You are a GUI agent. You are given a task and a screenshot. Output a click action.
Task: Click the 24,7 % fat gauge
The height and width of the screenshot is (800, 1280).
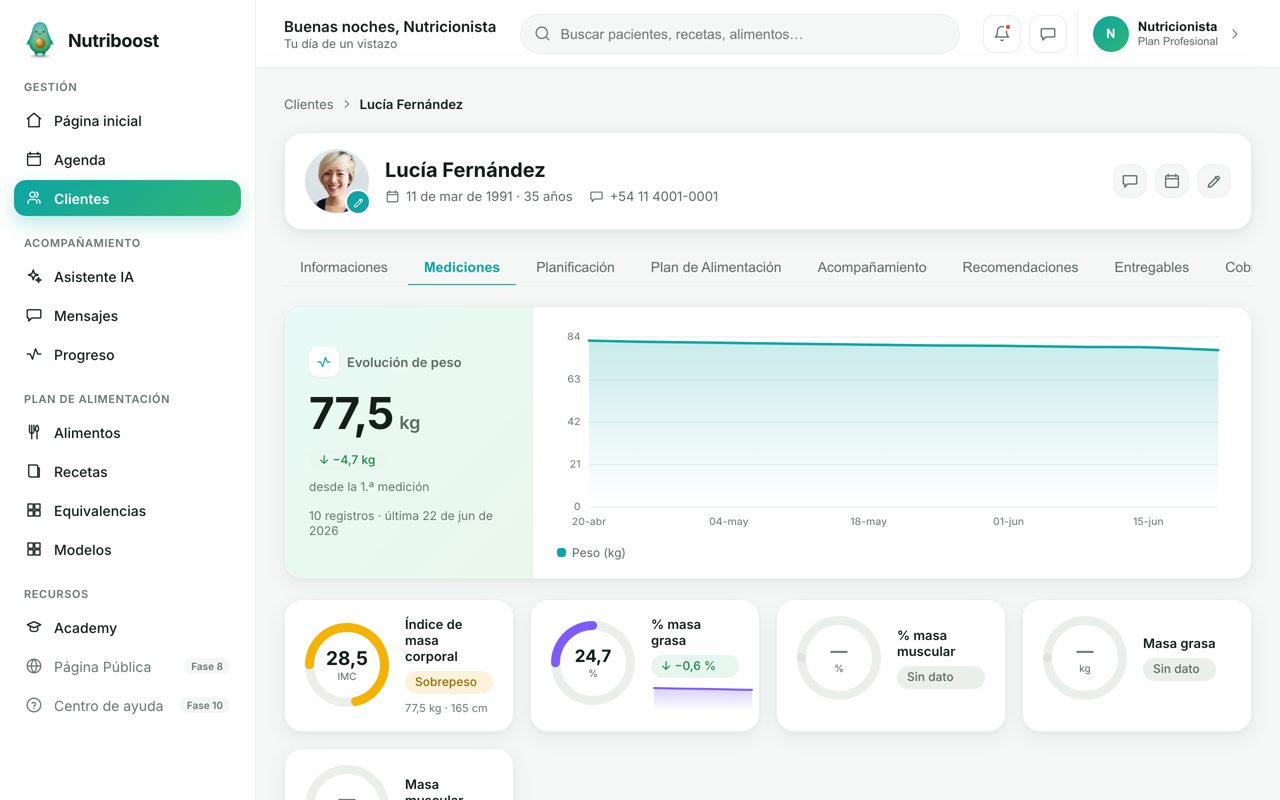coord(593,663)
